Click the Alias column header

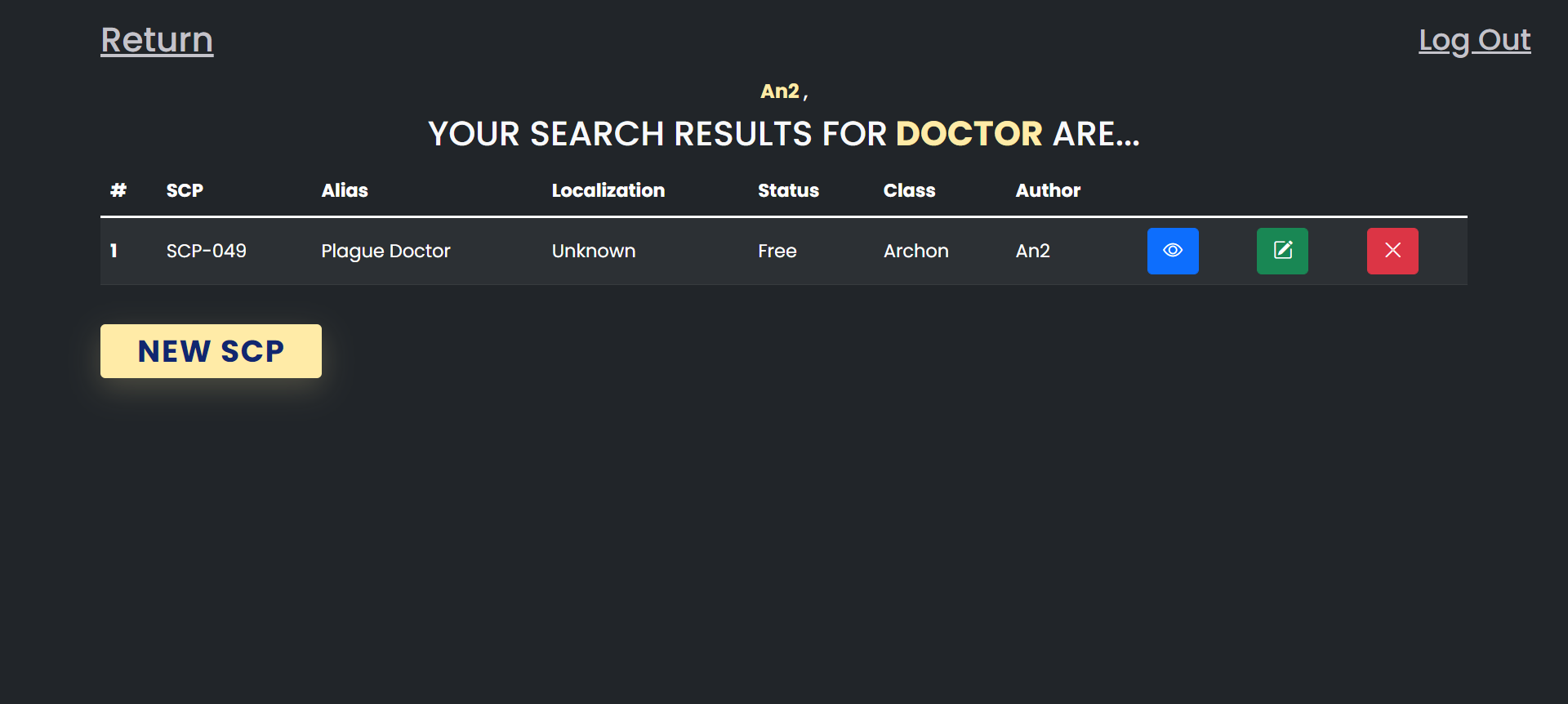[345, 190]
